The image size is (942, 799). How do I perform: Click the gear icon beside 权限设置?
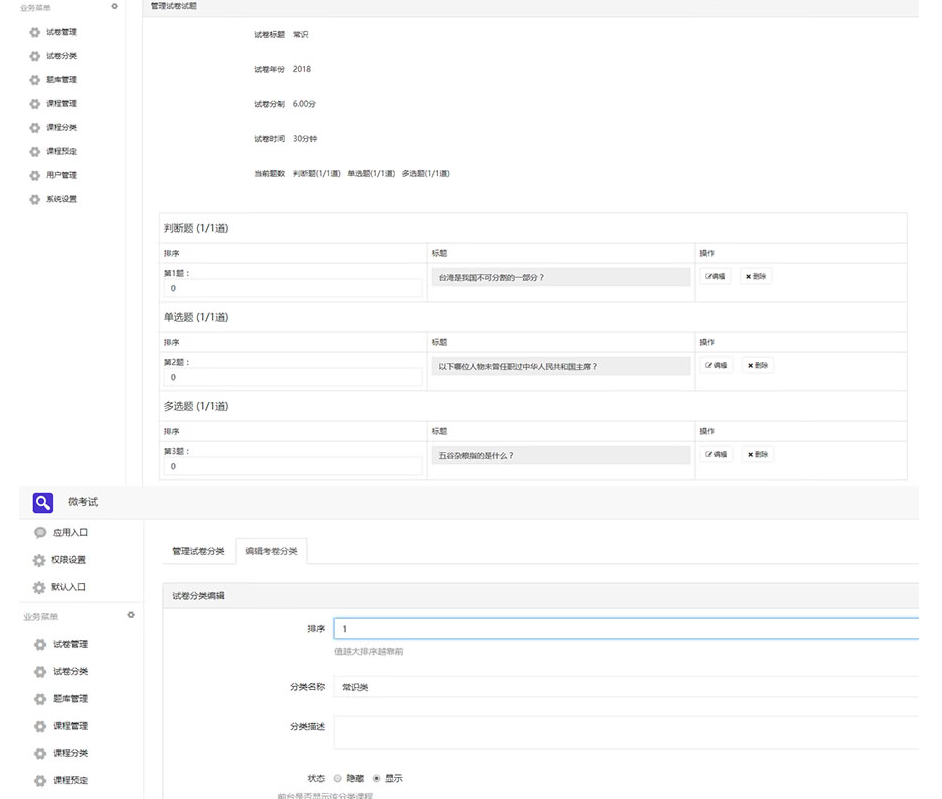(40, 560)
